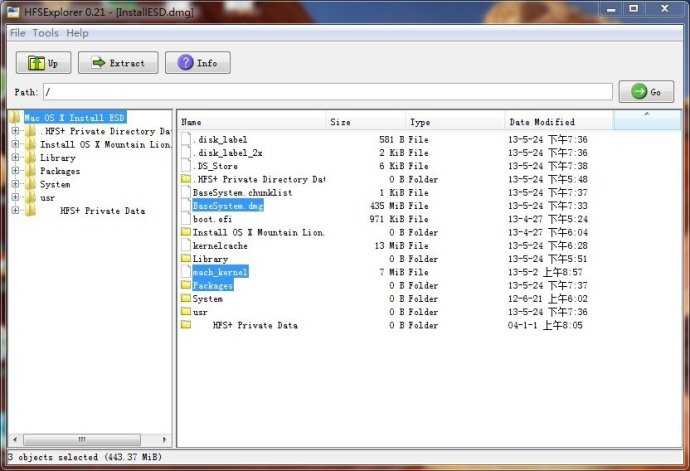The height and width of the screenshot is (471, 690).
Task: Click file icon of .disk_label_2x
Action: (186, 152)
